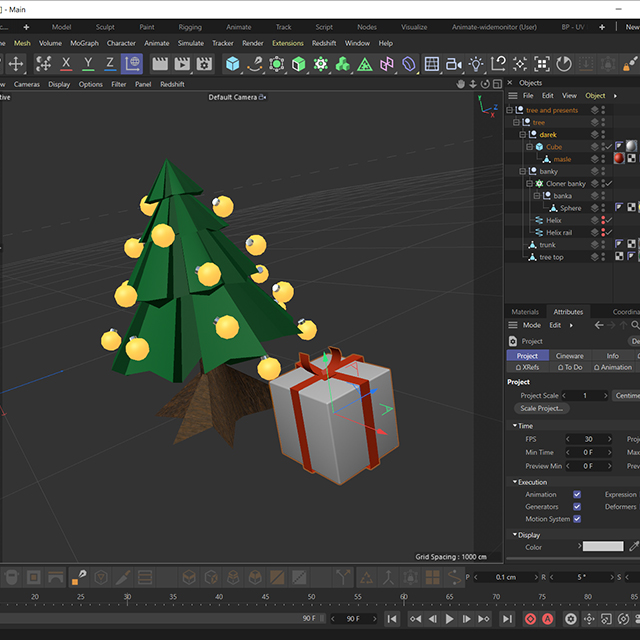Screen dimensions: 640x640
Task: Toggle the X axis lock icon
Action: [66, 64]
